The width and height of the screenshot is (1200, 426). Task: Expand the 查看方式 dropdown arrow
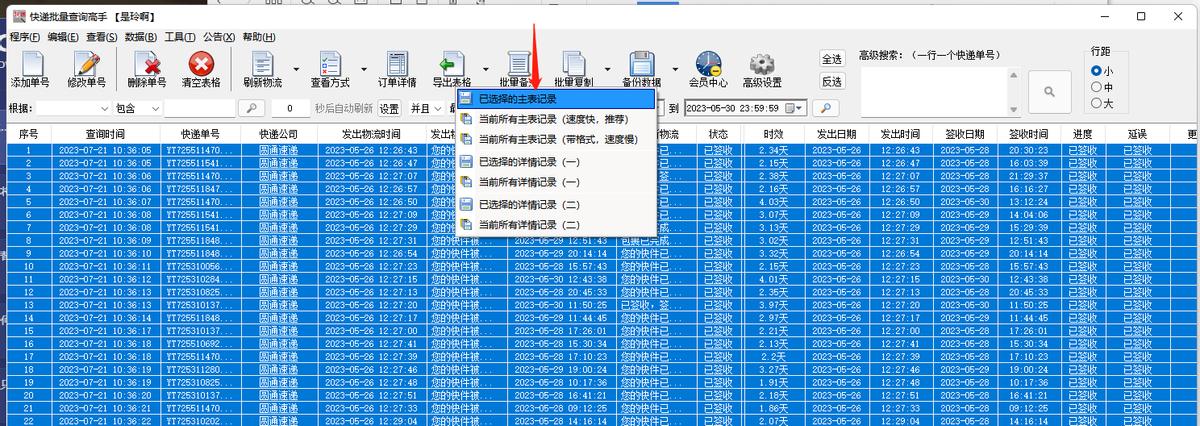point(364,70)
